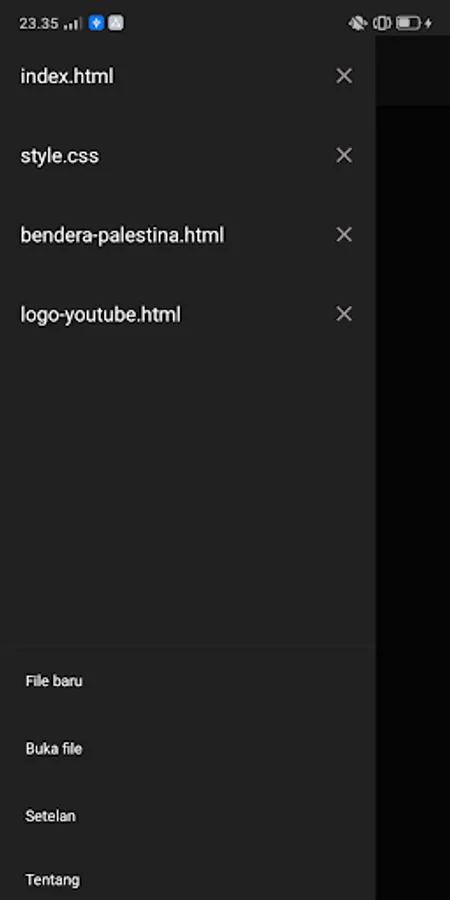Viewport: 450px width, 900px height.
Task: Close the style.css file
Action: click(344, 155)
